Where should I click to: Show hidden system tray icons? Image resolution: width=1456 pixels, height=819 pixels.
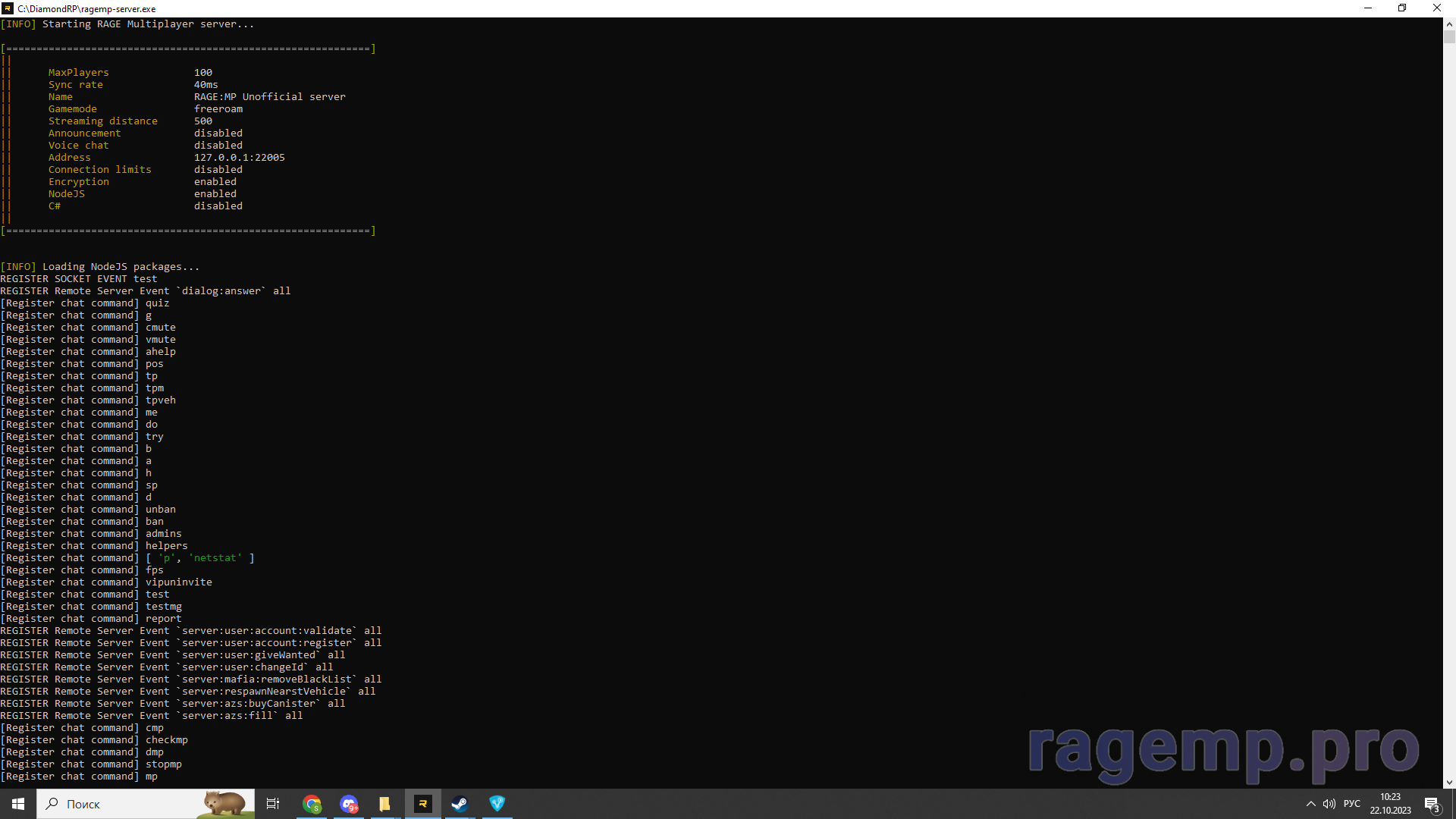[x=1310, y=804]
